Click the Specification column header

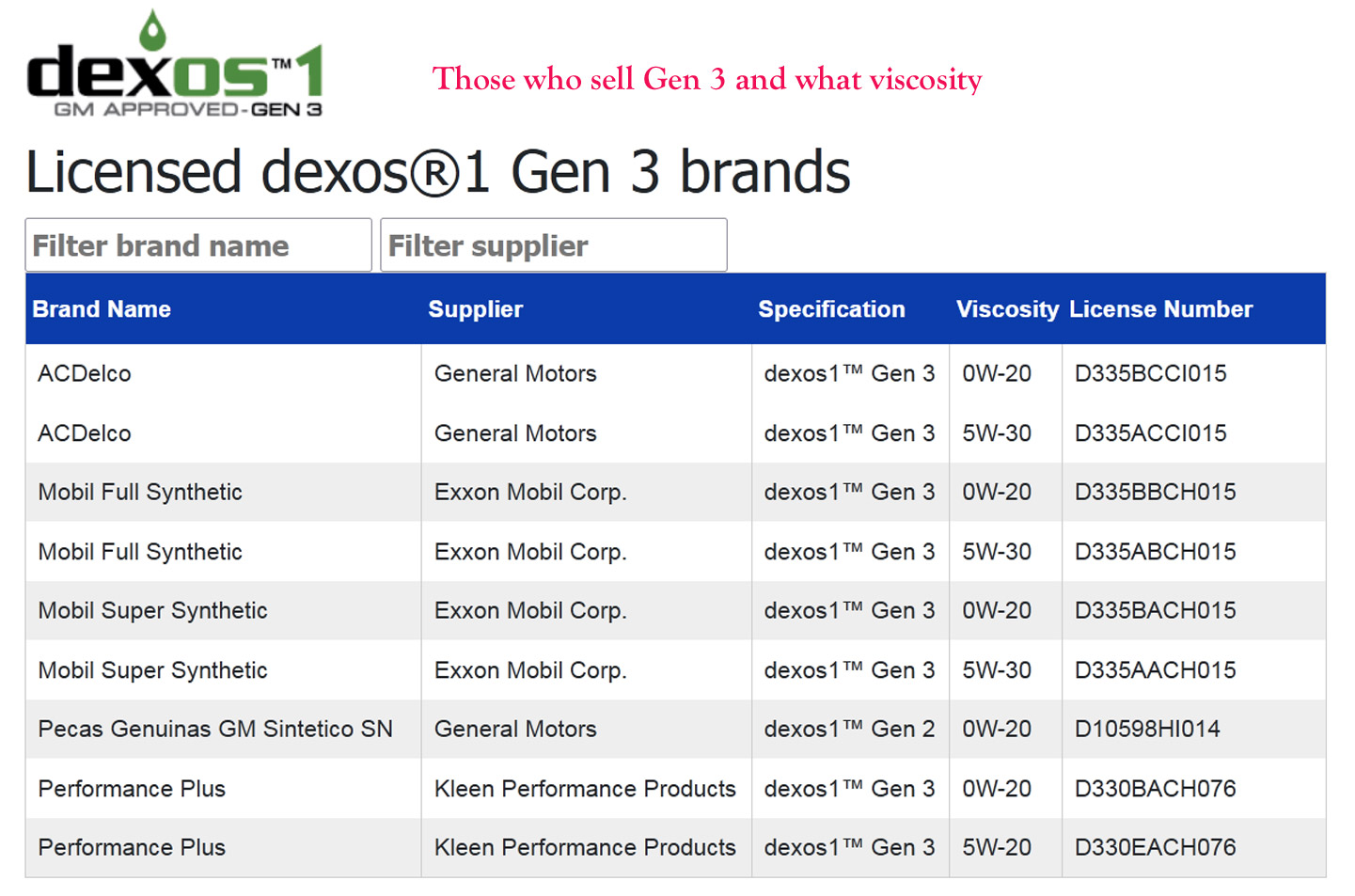click(x=831, y=309)
